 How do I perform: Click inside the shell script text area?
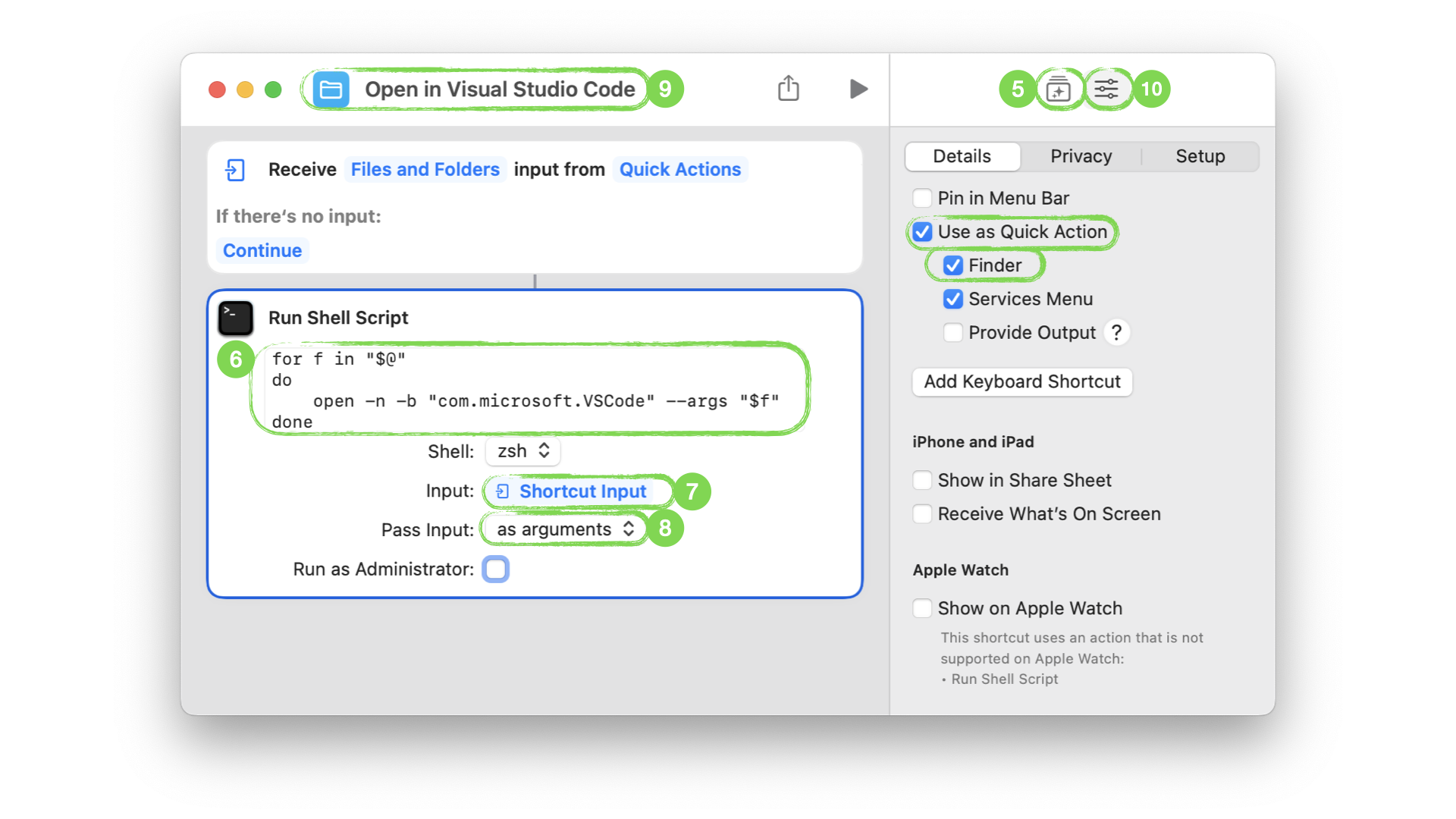click(x=530, y=390)
